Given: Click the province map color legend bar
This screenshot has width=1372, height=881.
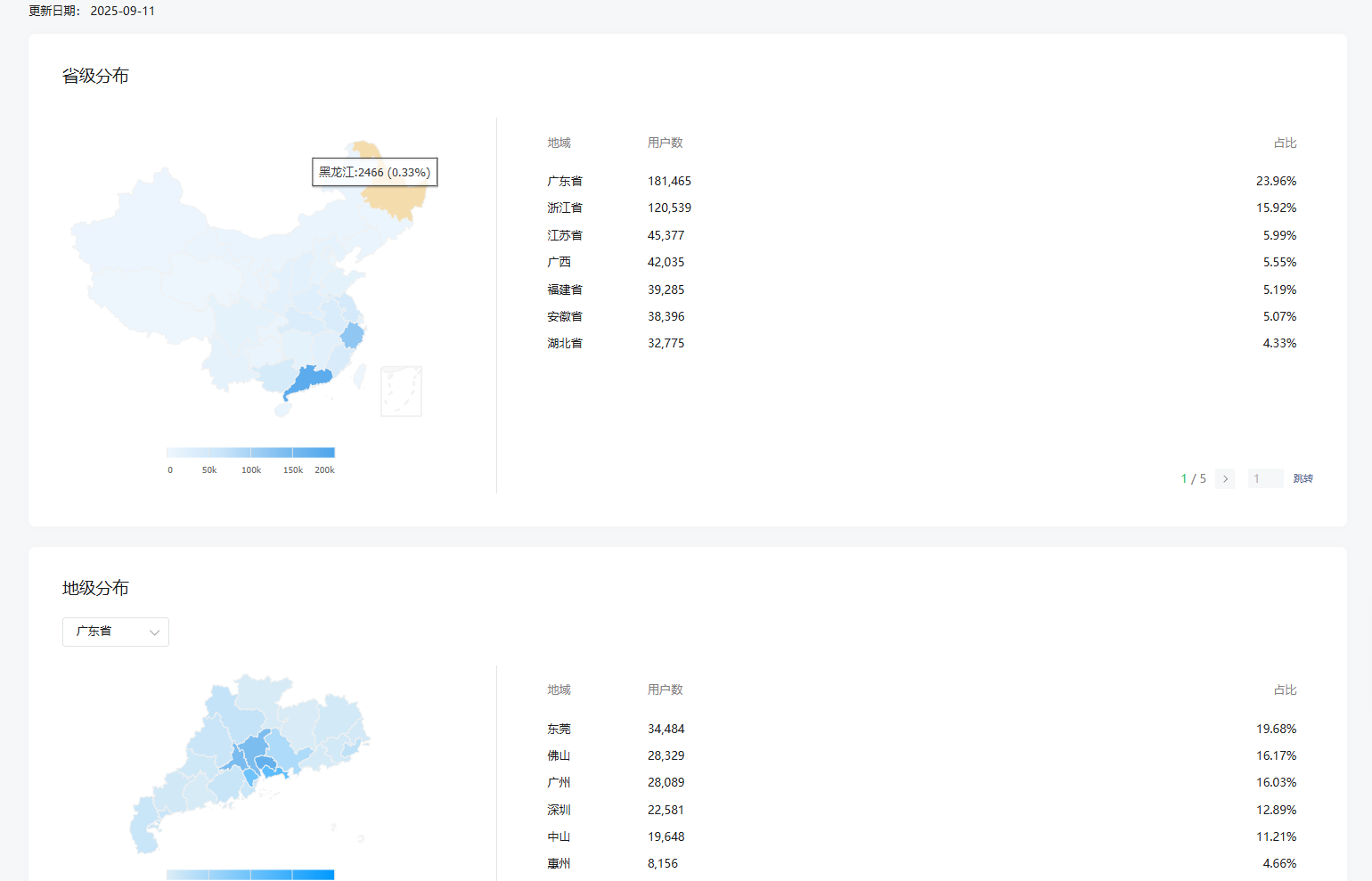Looking at the screenshot, I should pos(250,453).
